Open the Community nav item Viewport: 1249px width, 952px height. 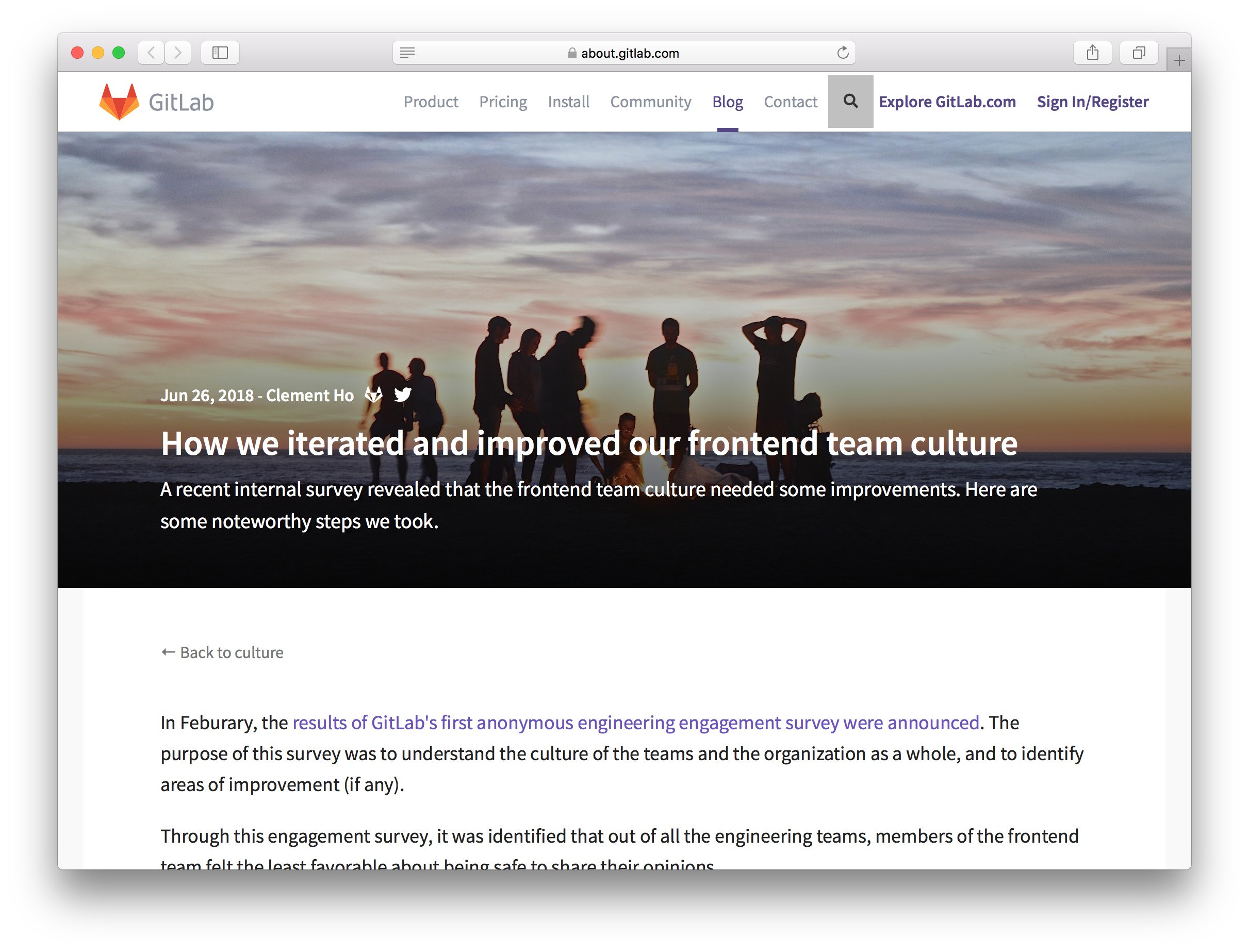click(x=651, y=102)
